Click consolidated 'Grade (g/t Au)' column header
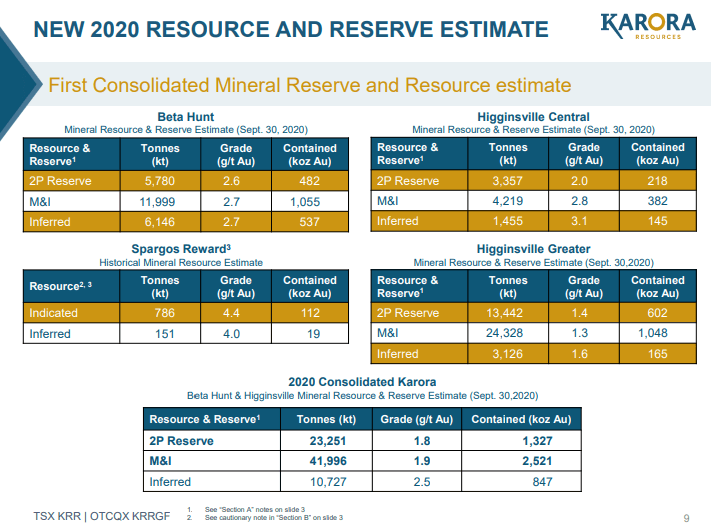This screenshot has width=711, height=523. coord(417,419)
